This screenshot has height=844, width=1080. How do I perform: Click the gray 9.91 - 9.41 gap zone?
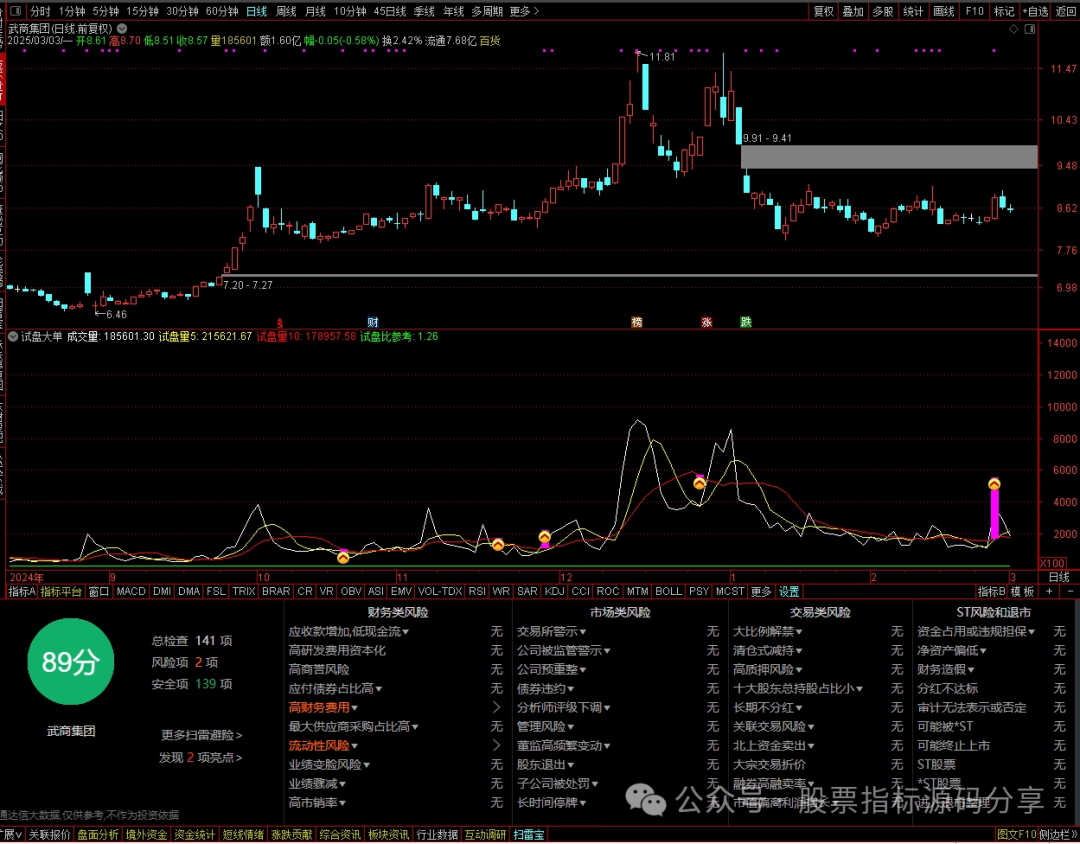(x=889, y=156)
